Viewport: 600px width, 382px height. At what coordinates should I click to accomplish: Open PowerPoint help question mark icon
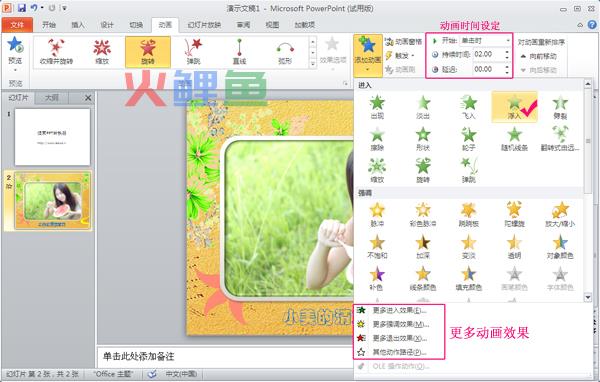(x=592, y=24)
